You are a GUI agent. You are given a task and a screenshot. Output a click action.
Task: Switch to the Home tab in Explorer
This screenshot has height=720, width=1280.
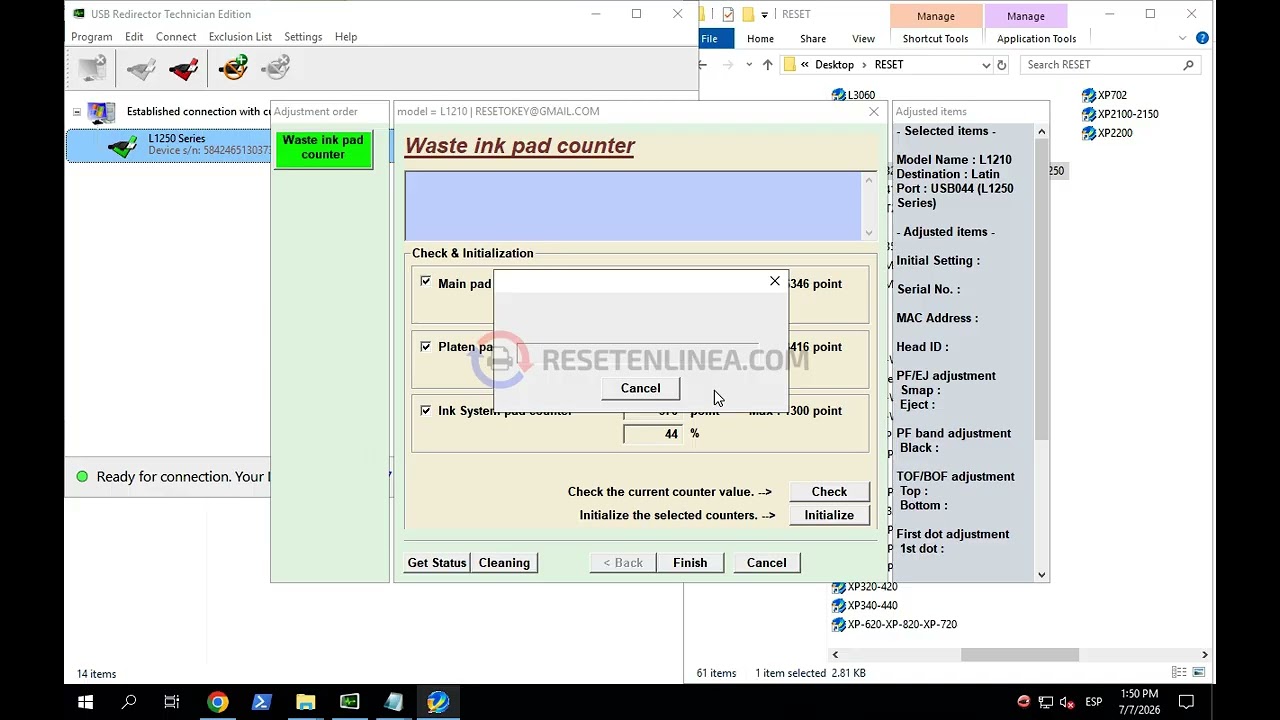760,39
